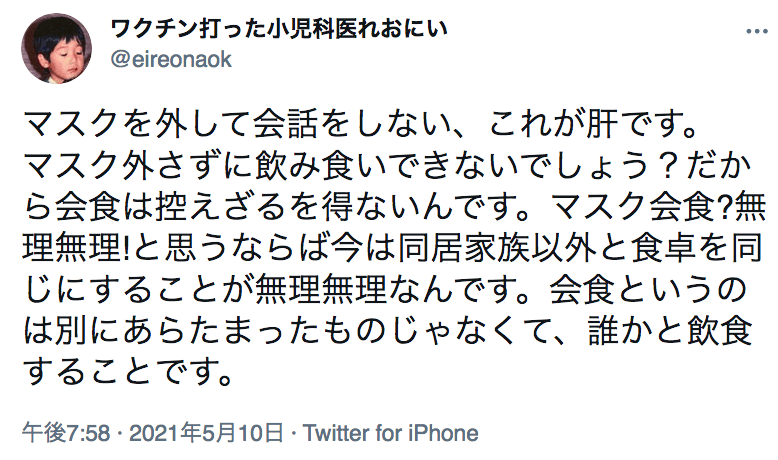This screenshot has width=778, height=460.
Task: Open display name ワクチン打った小児科医れおにい
Action: [x=278, y=29]
